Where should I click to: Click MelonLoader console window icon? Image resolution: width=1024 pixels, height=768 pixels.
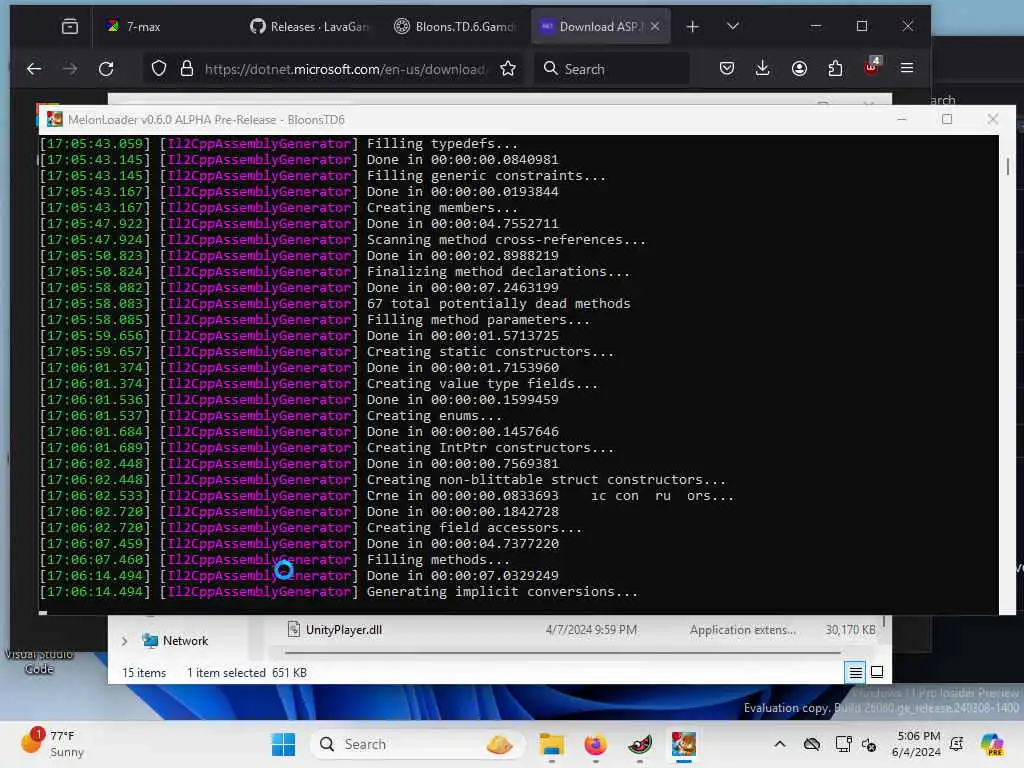pos(55,120)
